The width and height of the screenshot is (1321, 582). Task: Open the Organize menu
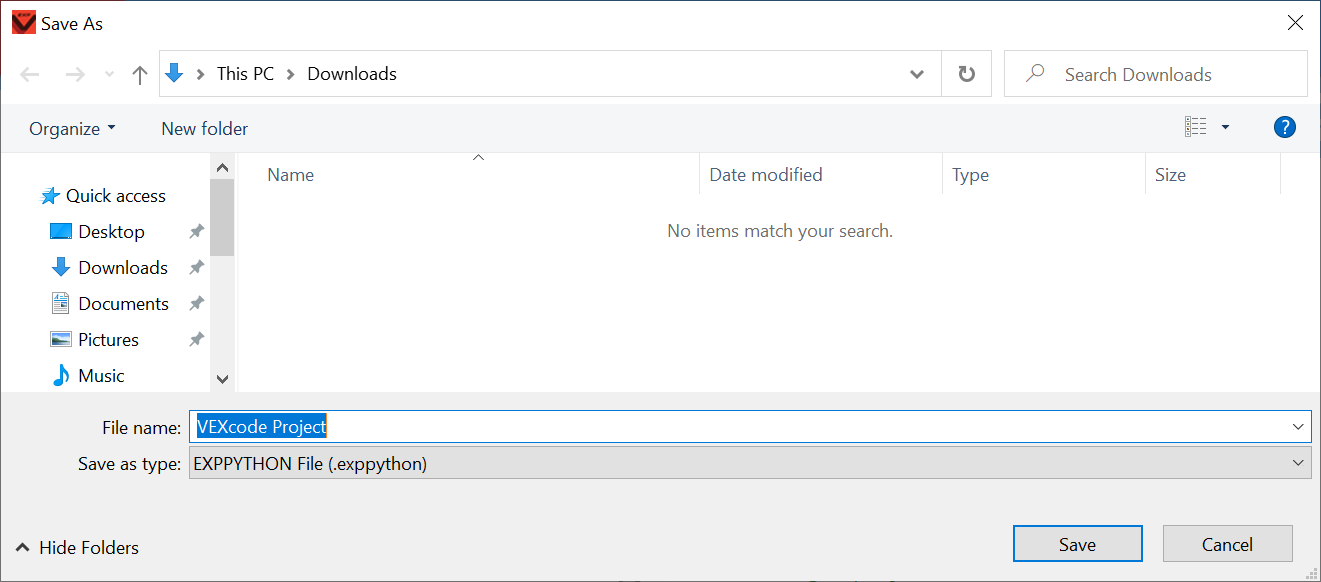point(72,128)
